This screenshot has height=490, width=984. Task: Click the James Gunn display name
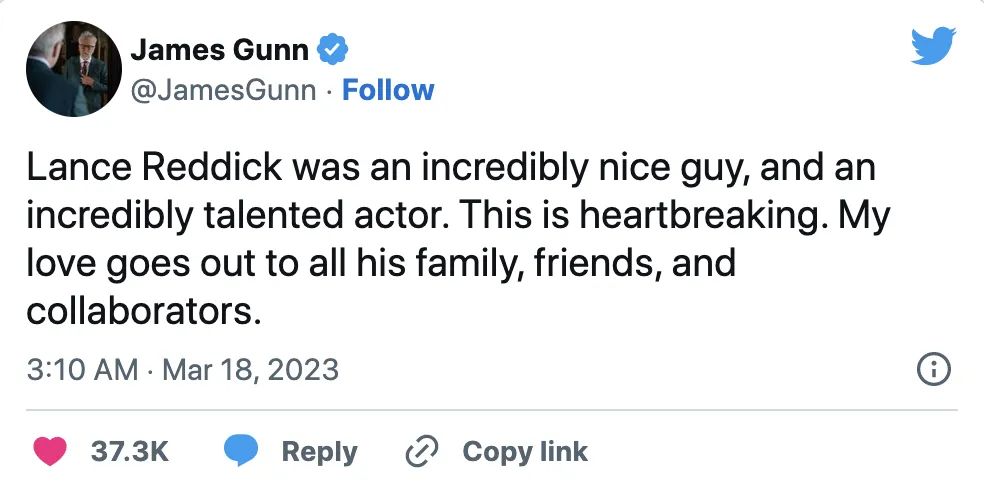pos(220,51)
